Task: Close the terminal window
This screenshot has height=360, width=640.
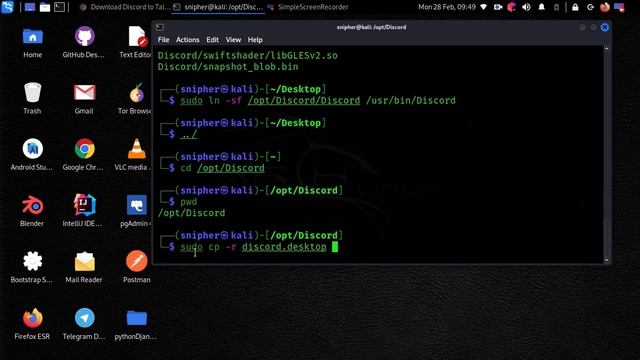Action: tap(604, 27)
